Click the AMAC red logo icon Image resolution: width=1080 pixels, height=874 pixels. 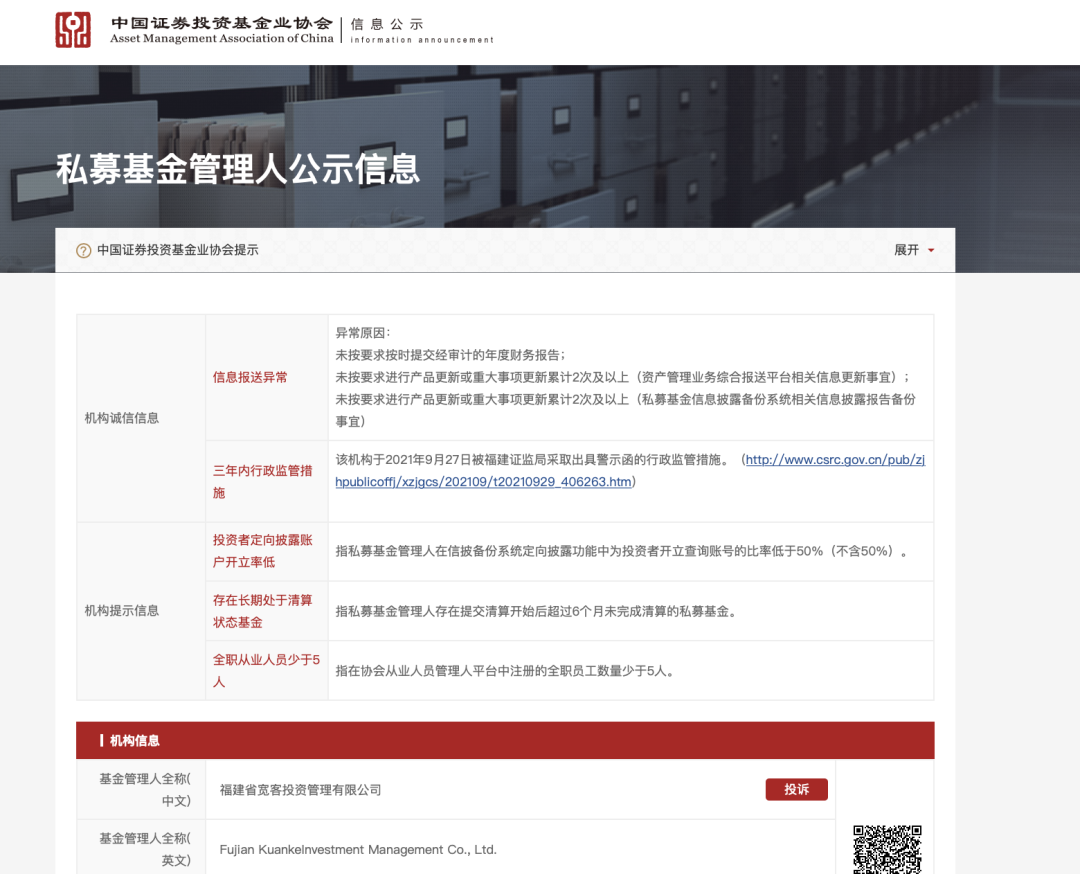coord(73,30)
